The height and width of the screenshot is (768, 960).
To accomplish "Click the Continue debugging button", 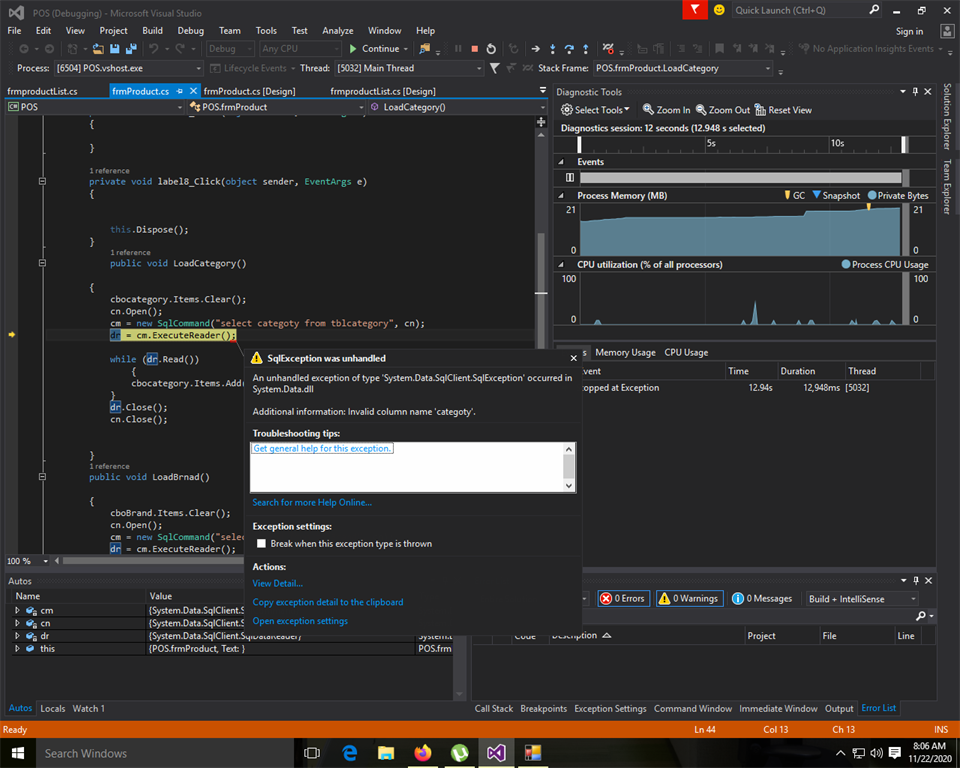I will [x=375, y=48].
